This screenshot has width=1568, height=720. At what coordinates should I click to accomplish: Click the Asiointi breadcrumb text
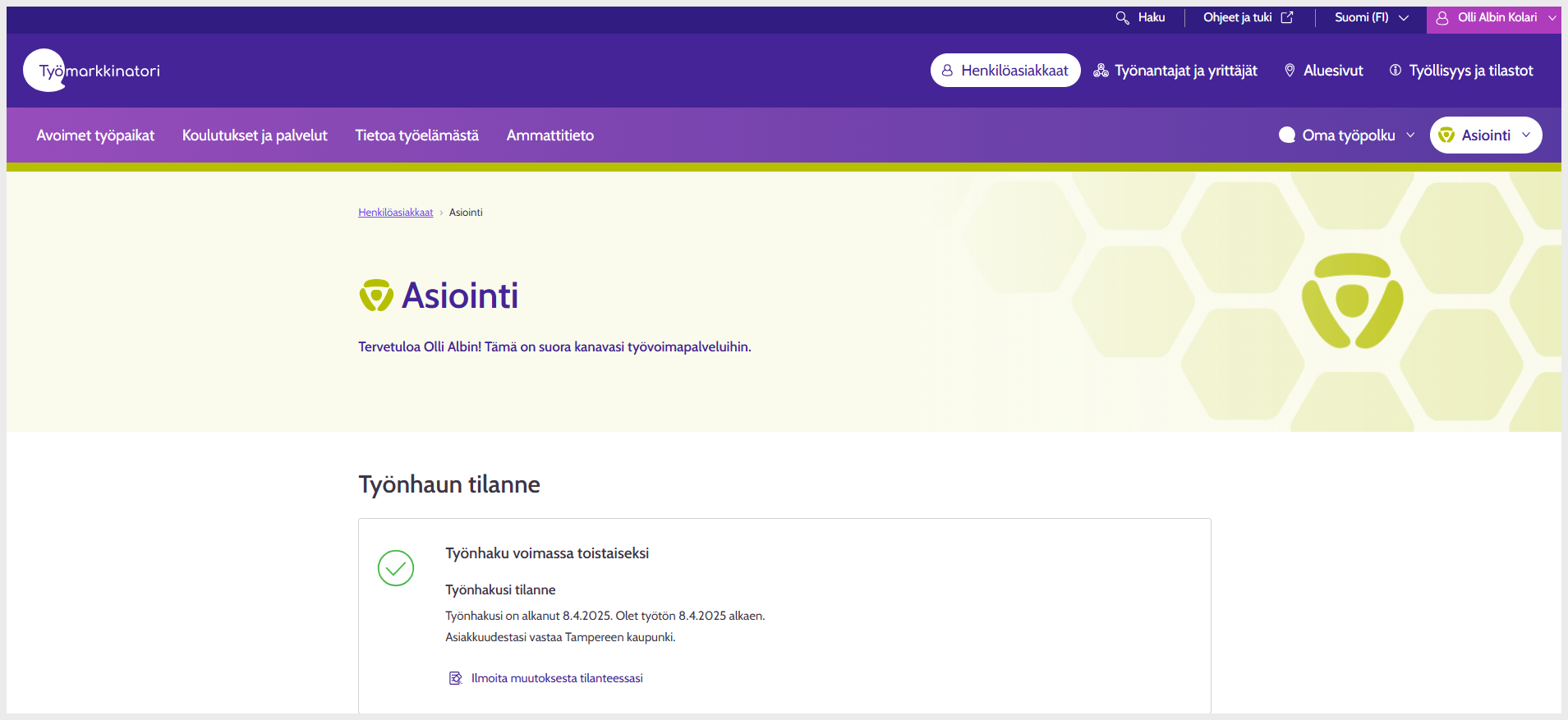[466, 213]
